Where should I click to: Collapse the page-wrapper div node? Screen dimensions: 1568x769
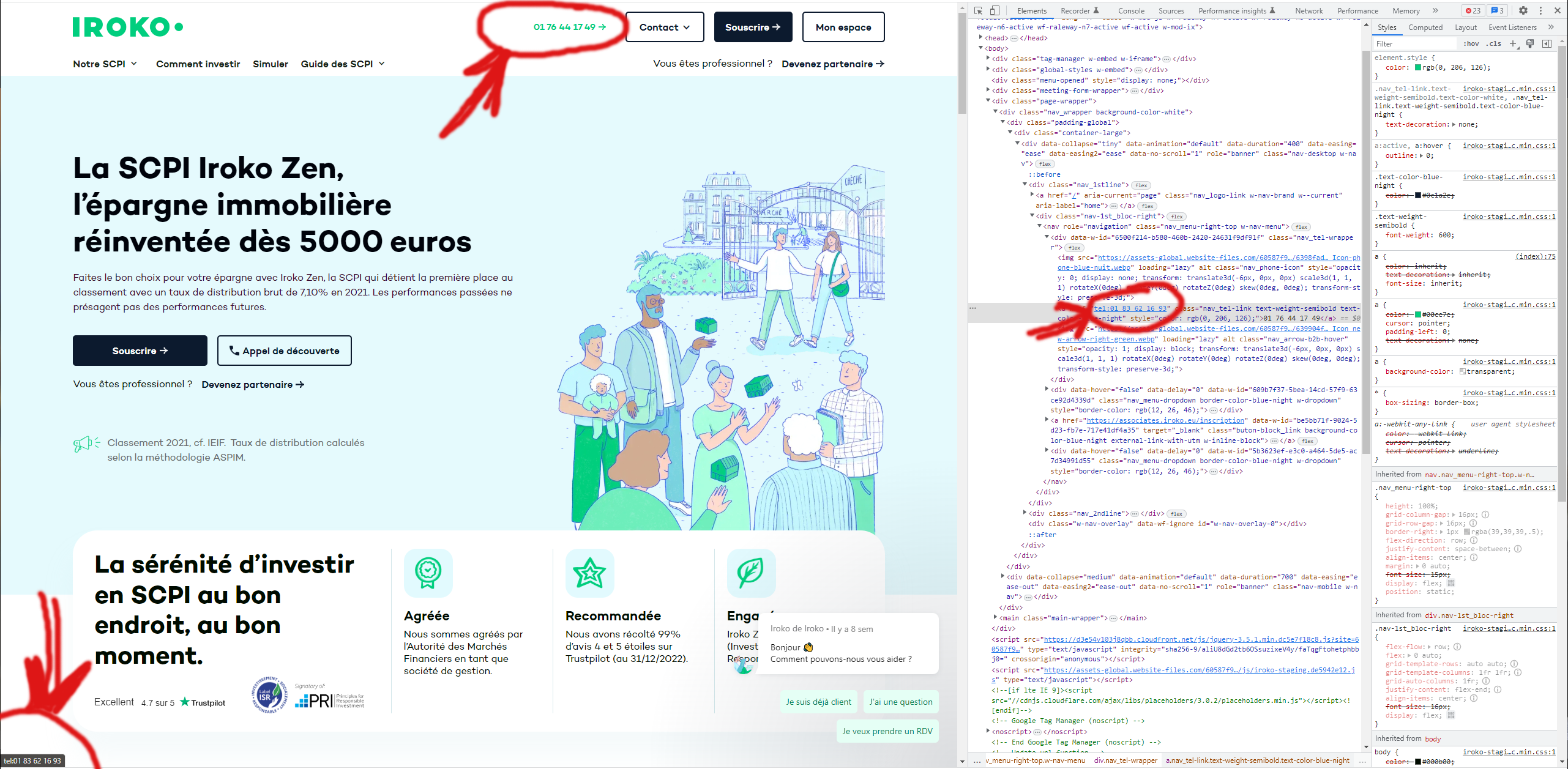point(988,101)
